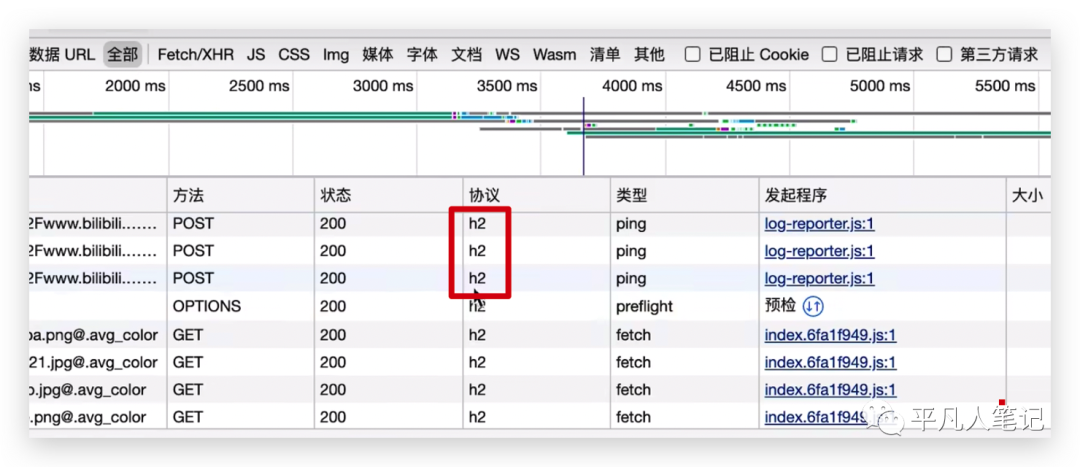Check the 第三方请求 checkbox

(944, 55)
